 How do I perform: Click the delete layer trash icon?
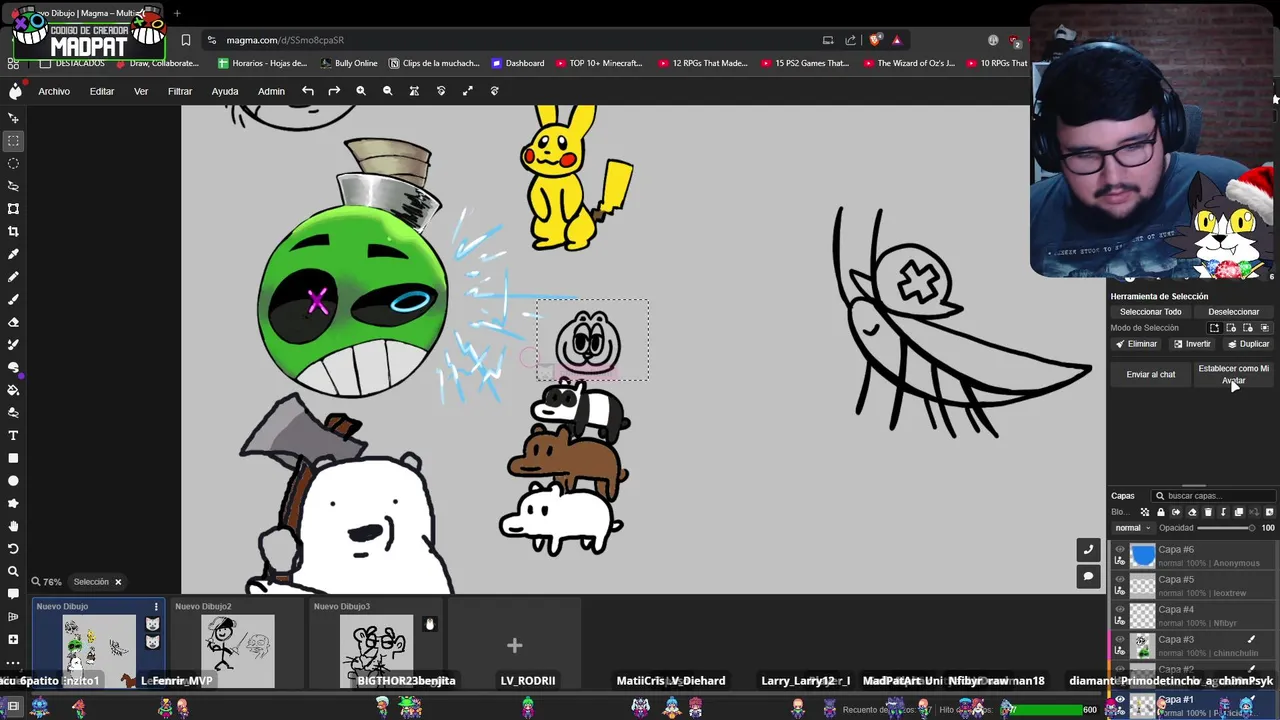point(1208,512)
